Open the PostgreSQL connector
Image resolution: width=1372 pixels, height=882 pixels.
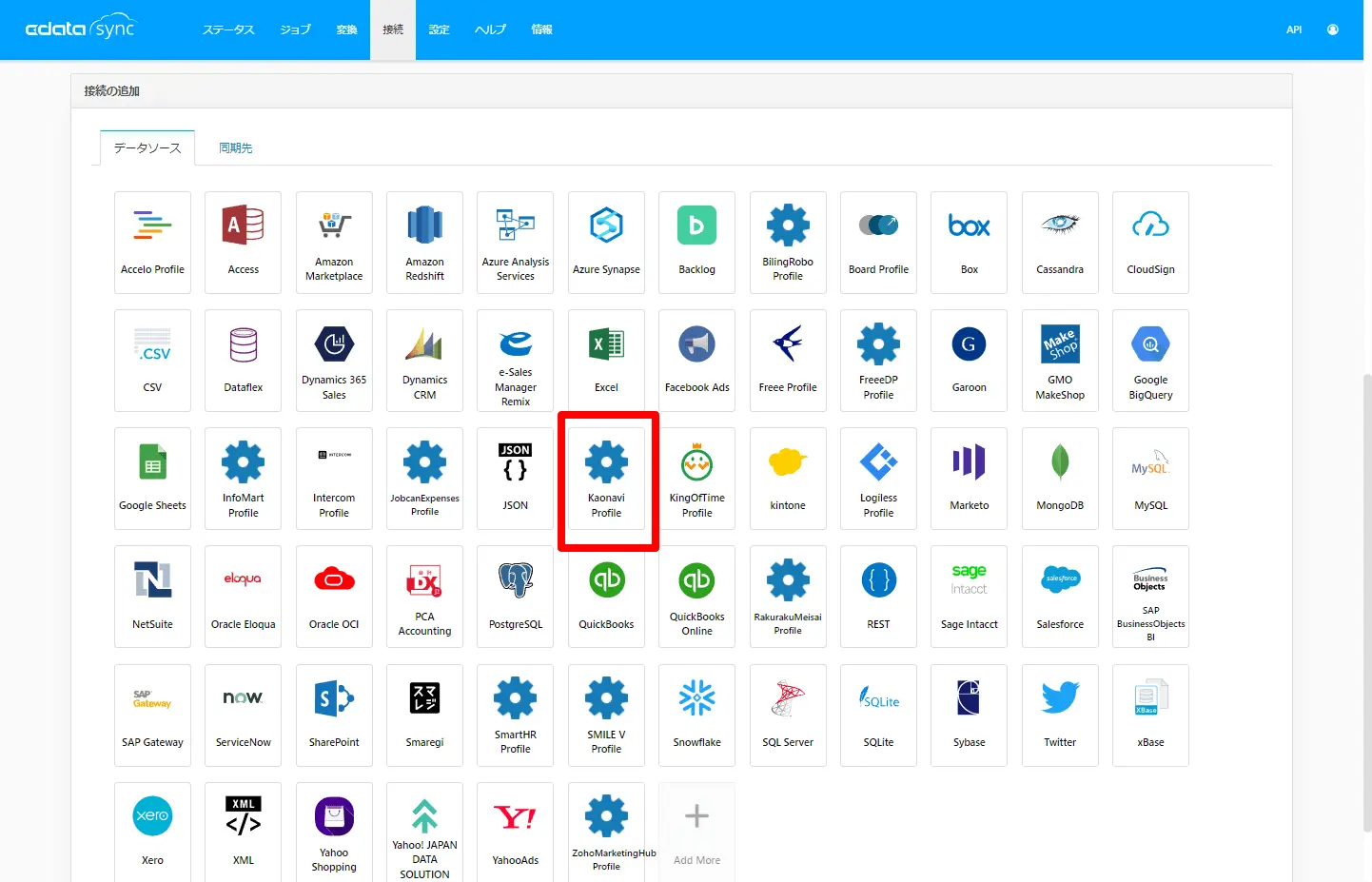pyautogui.click(x=515, y=597)
